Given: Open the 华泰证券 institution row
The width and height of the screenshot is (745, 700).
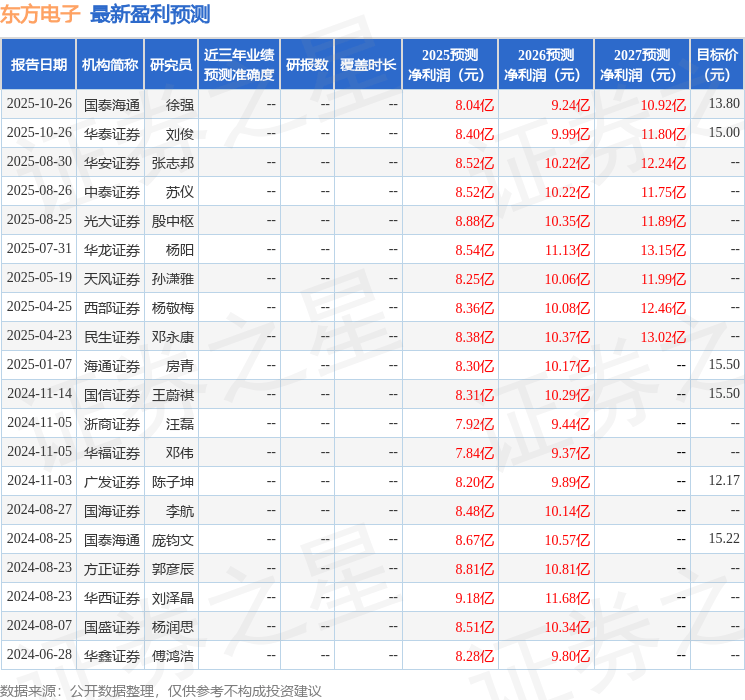Looking at the screenshot, I should [x=112, y=133].
